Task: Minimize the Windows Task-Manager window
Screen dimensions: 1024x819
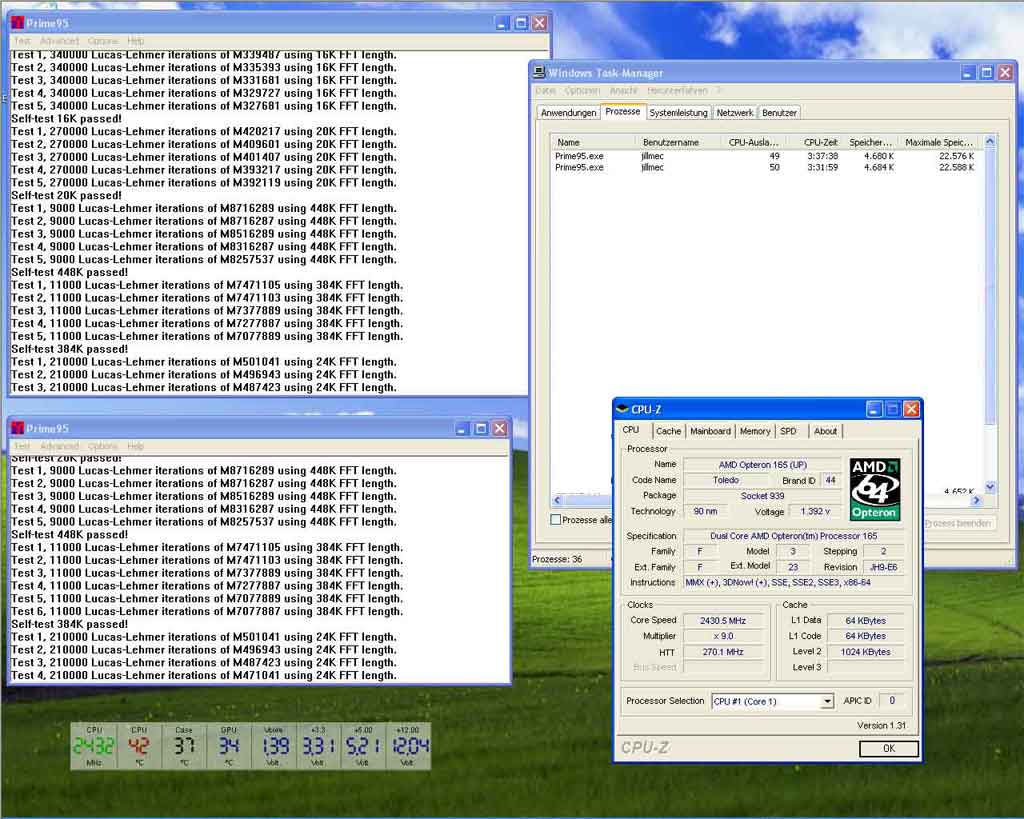Action: (968, 72)
